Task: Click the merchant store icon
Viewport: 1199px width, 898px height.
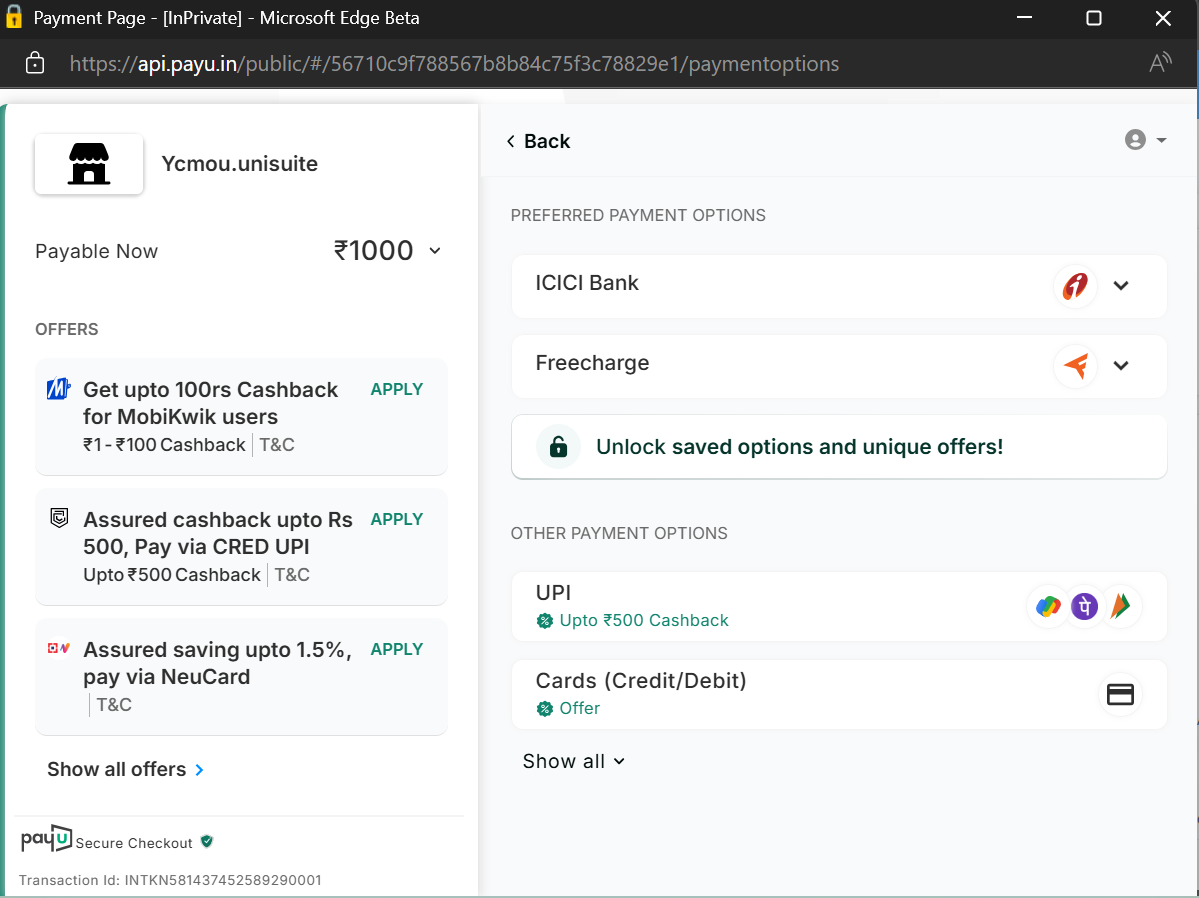Action: [89, 164]
